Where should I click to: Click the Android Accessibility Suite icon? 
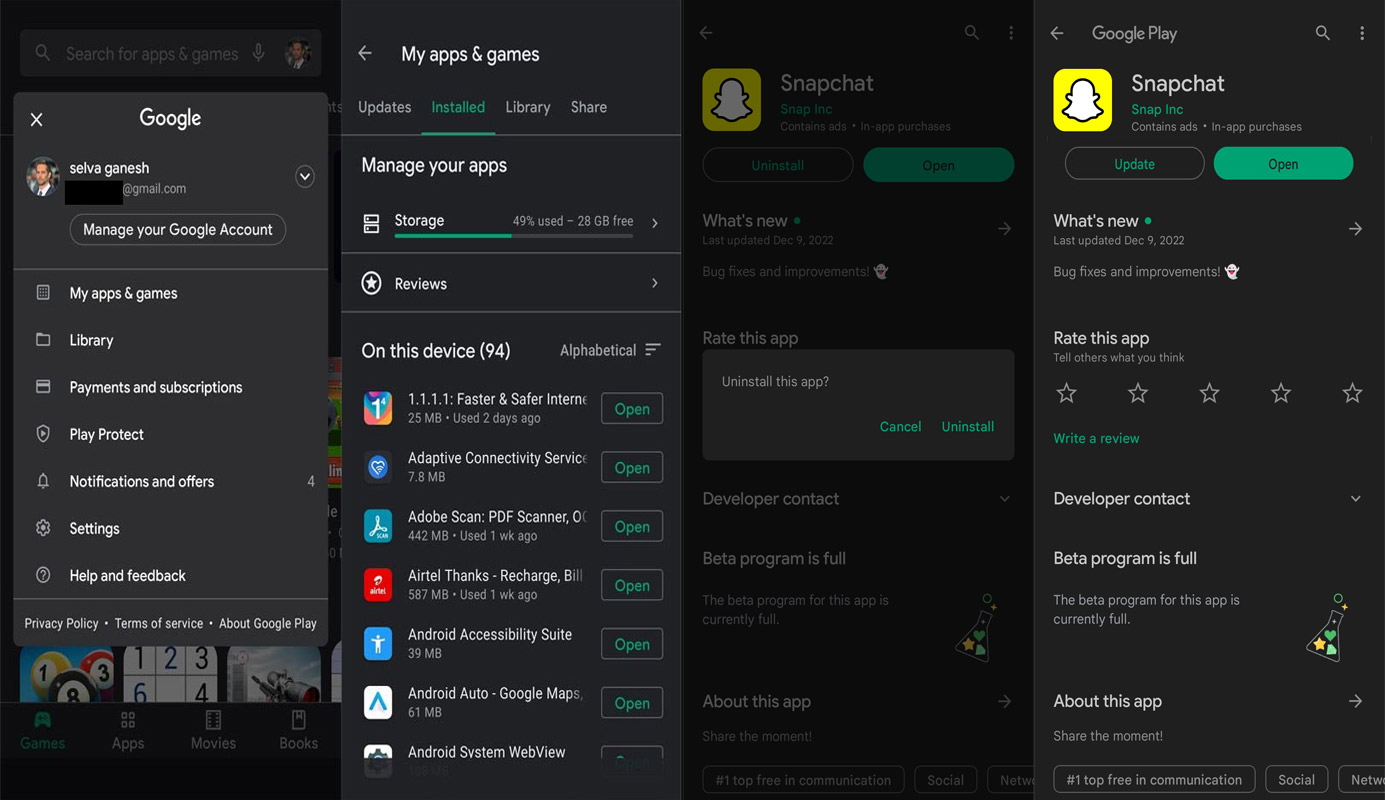click(x=378, y=643)
